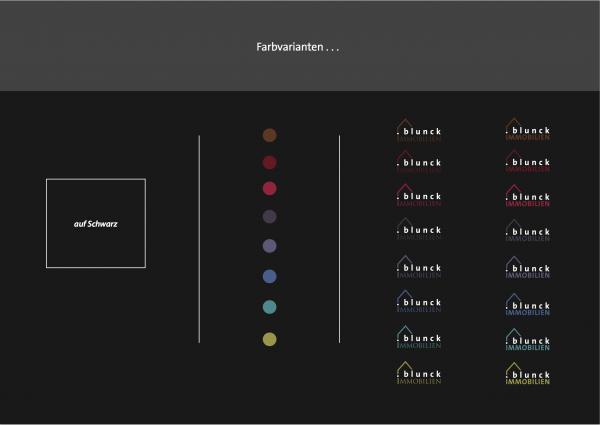Click the crimson-roof logo with dim IMMOBILIEN text

(x=418, y=195)
